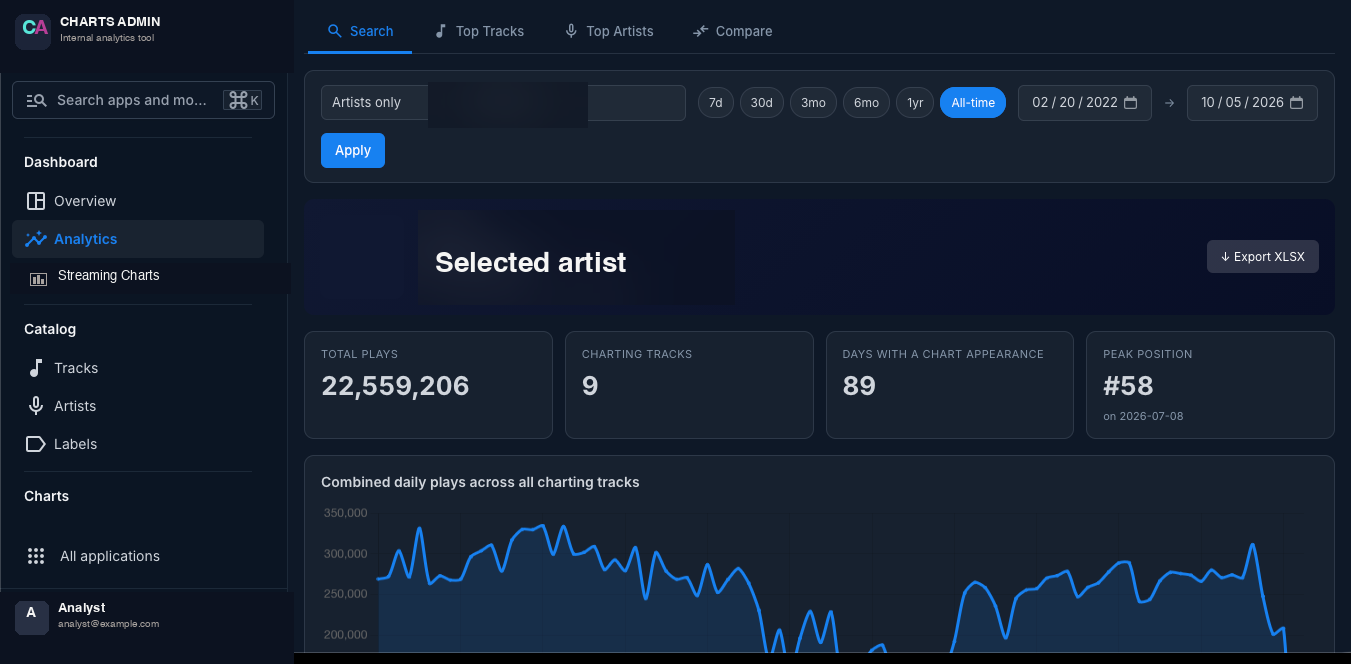Click the microphone icon on Top Artists tab
Screen dimensions: 1351x664
(x=571, y=31)
